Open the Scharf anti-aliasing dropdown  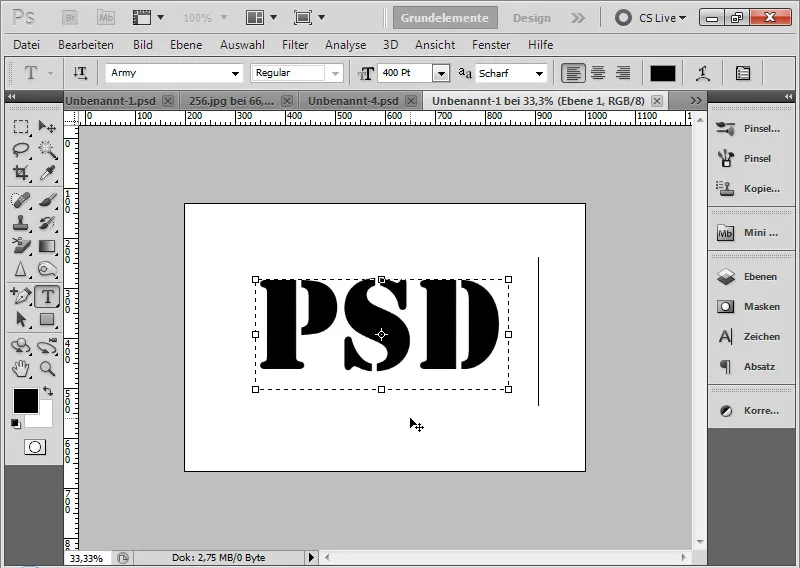pos(539,73)
